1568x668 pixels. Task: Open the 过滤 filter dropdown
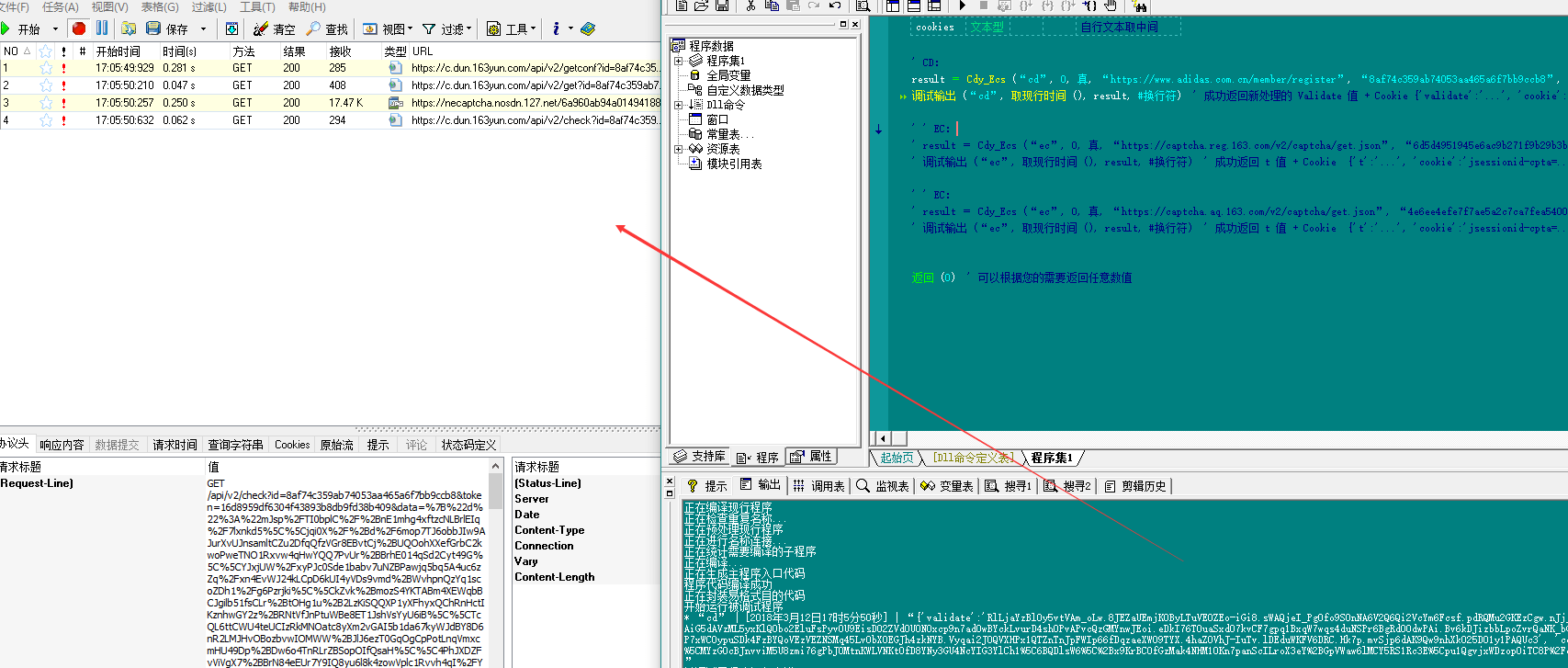click(x=446, y=29)
